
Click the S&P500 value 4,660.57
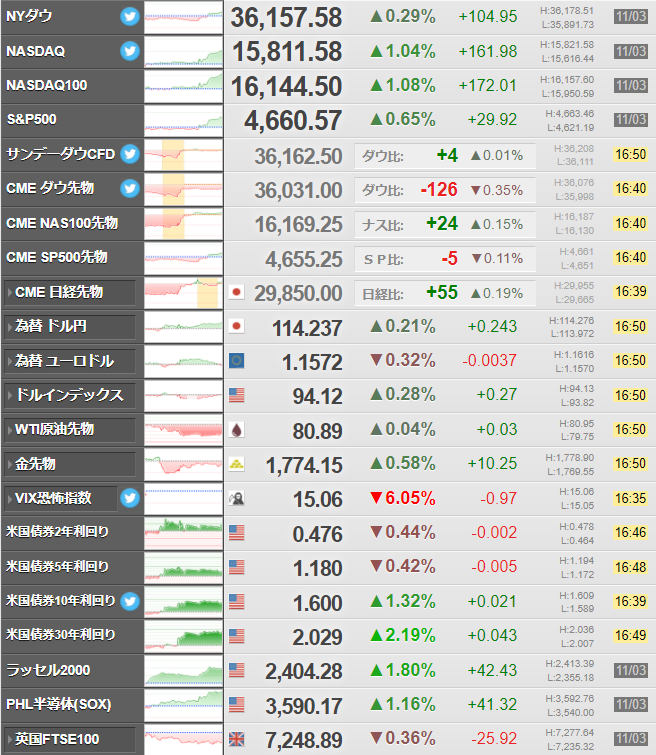pyautogui.click(x=293, y=120)
